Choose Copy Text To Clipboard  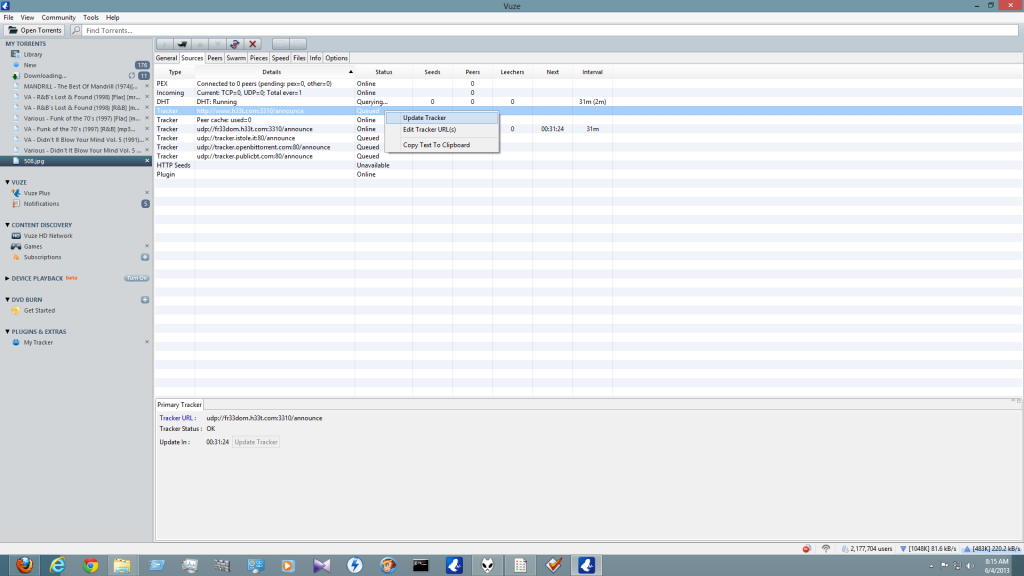[x=441, y=145]
